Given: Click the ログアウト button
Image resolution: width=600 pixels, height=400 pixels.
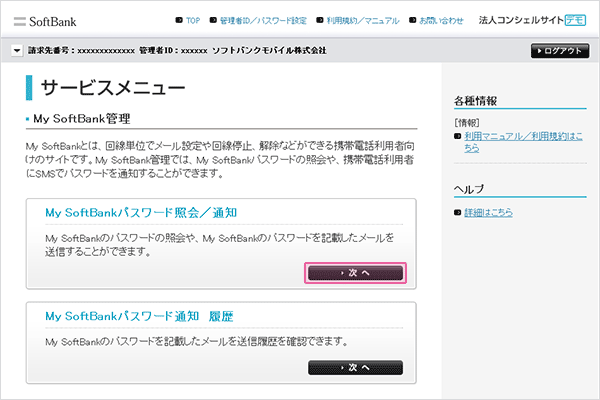Looking at the screenshot, I should 560,51.
